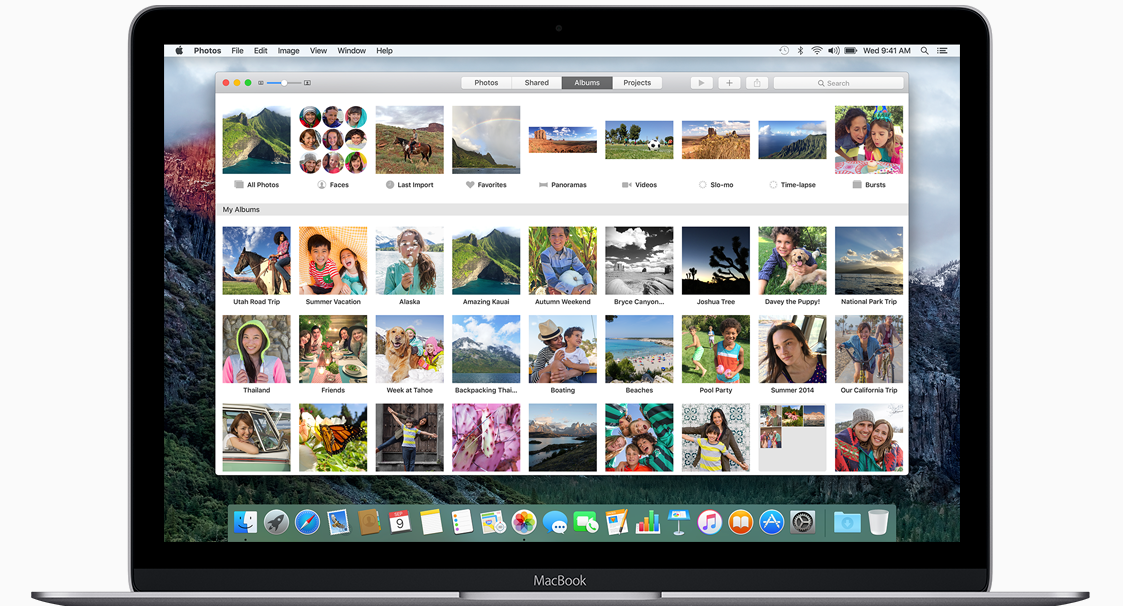Start slideshow with play button
Viewport: 1123px width, 606px height.
[x=701, y=83]
